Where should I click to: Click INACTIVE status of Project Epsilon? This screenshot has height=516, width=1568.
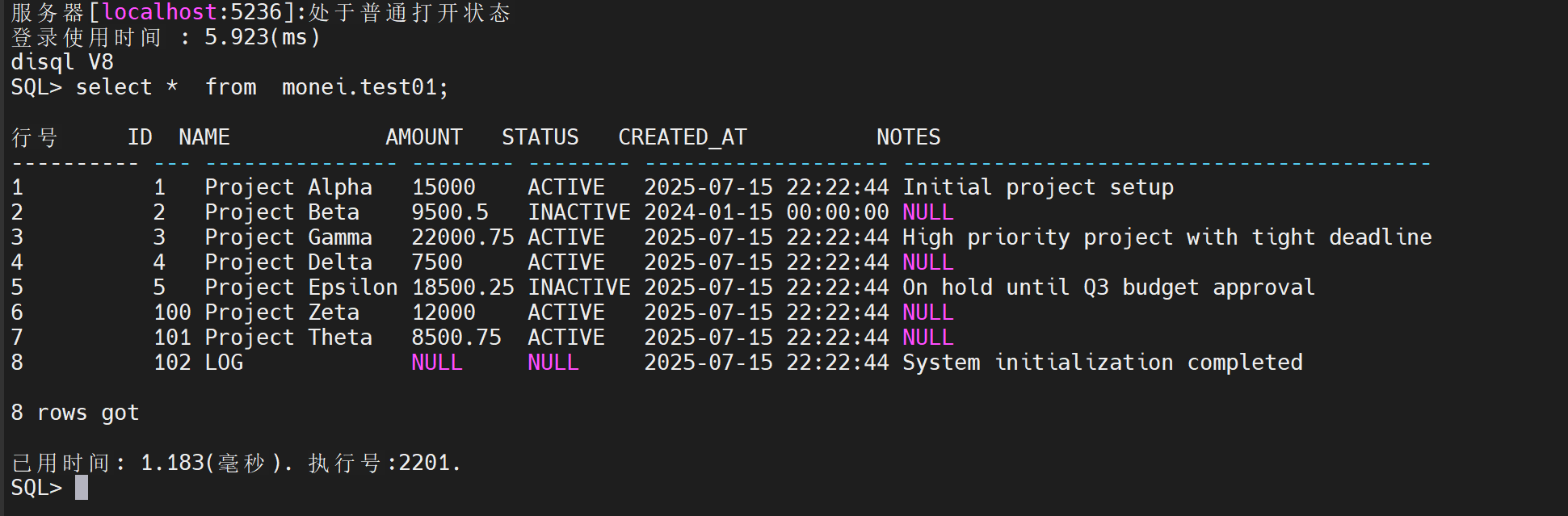point(579,287)
